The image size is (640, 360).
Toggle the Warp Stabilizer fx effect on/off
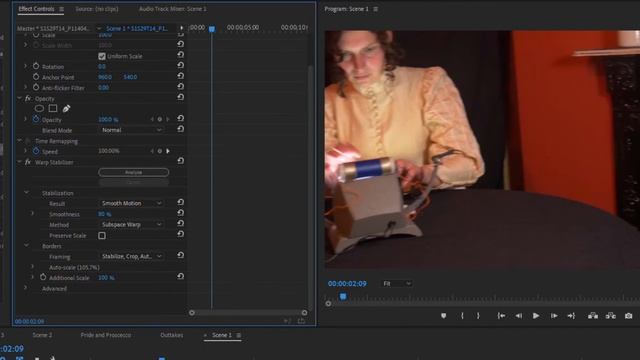[28, 162]
